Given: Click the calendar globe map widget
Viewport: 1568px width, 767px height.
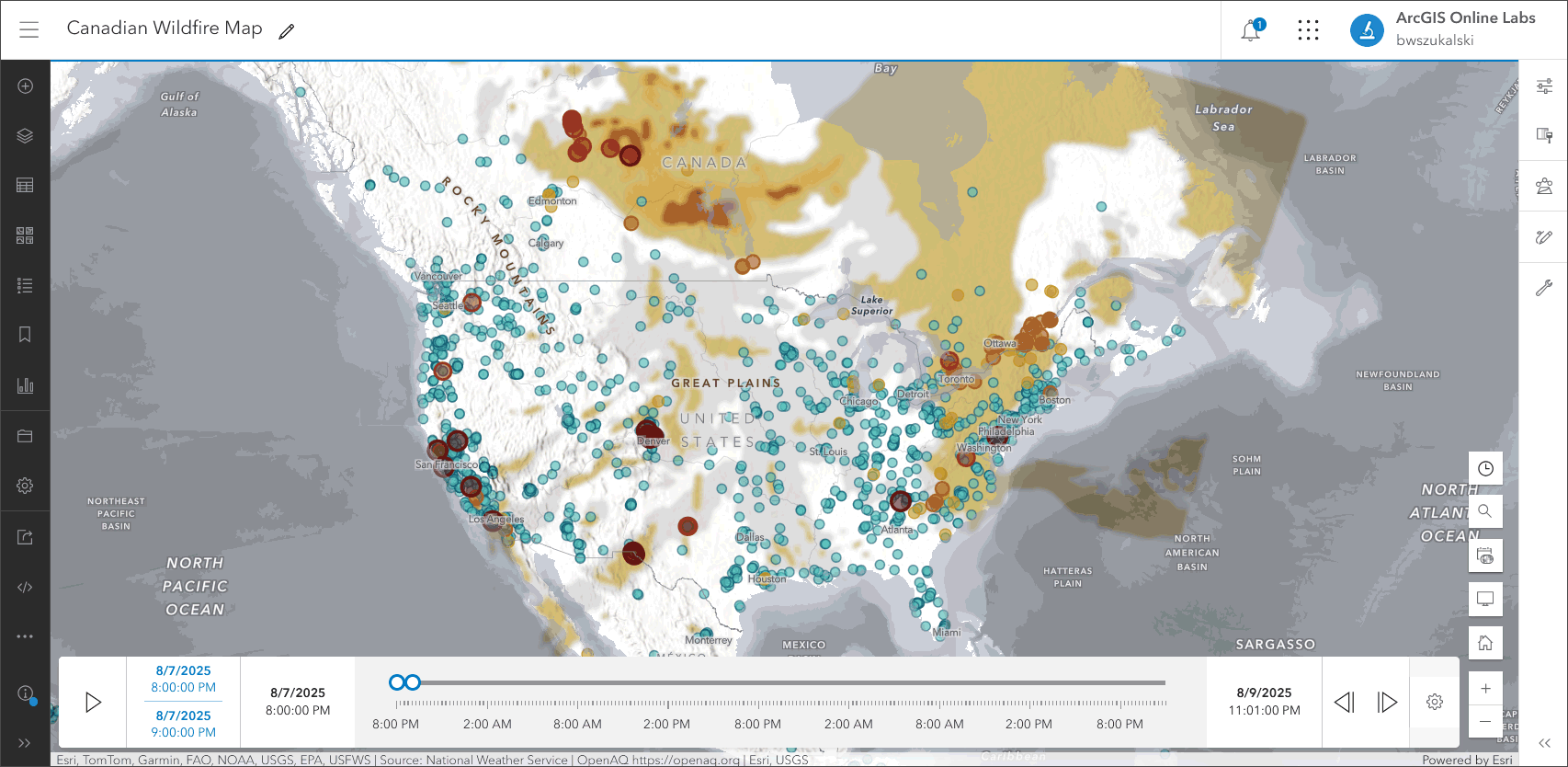Looking at the screenshot, I should coord(1485,555).
